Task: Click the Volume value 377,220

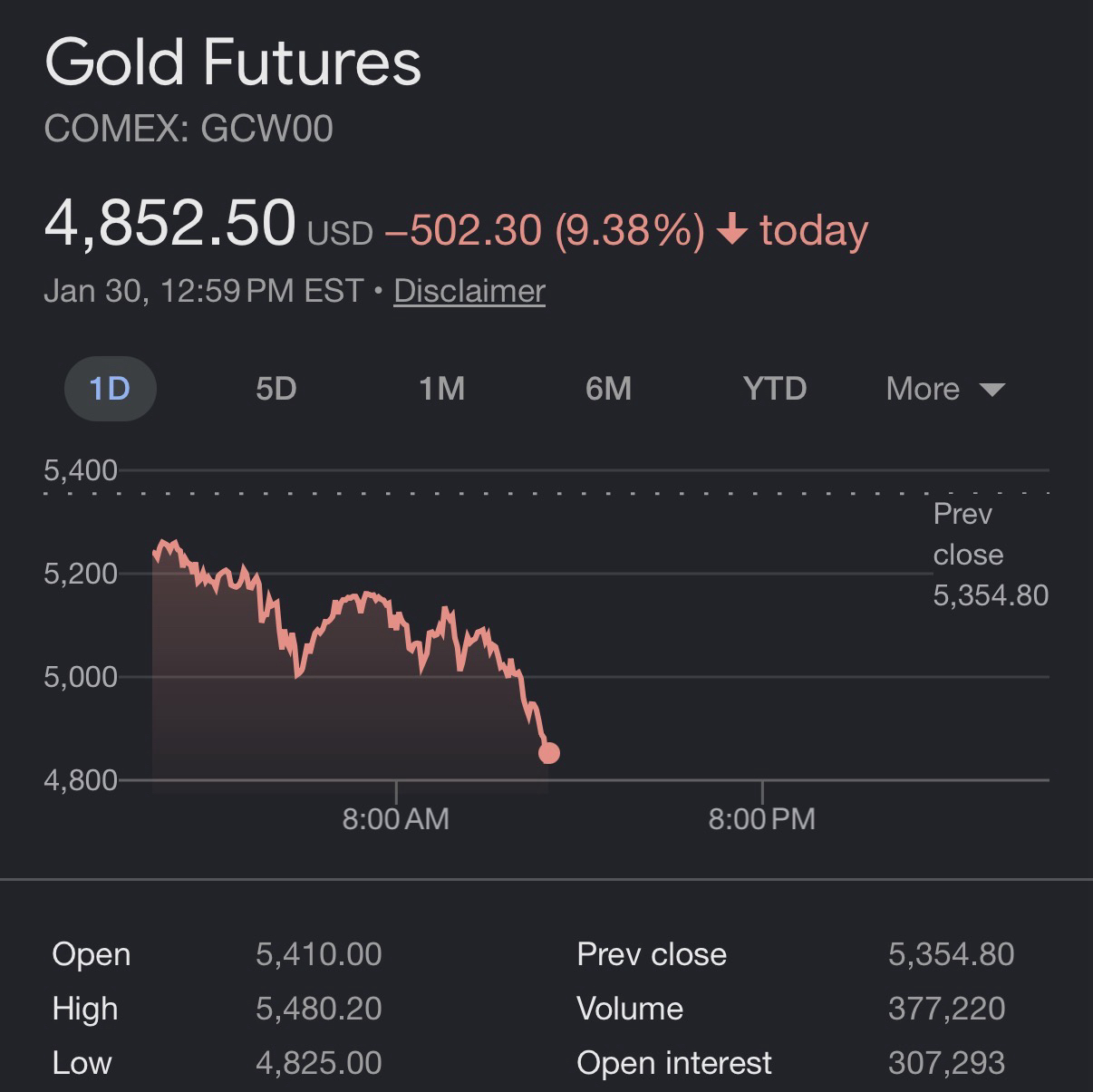Action: pyautogui.click(x=946, y=1009)
